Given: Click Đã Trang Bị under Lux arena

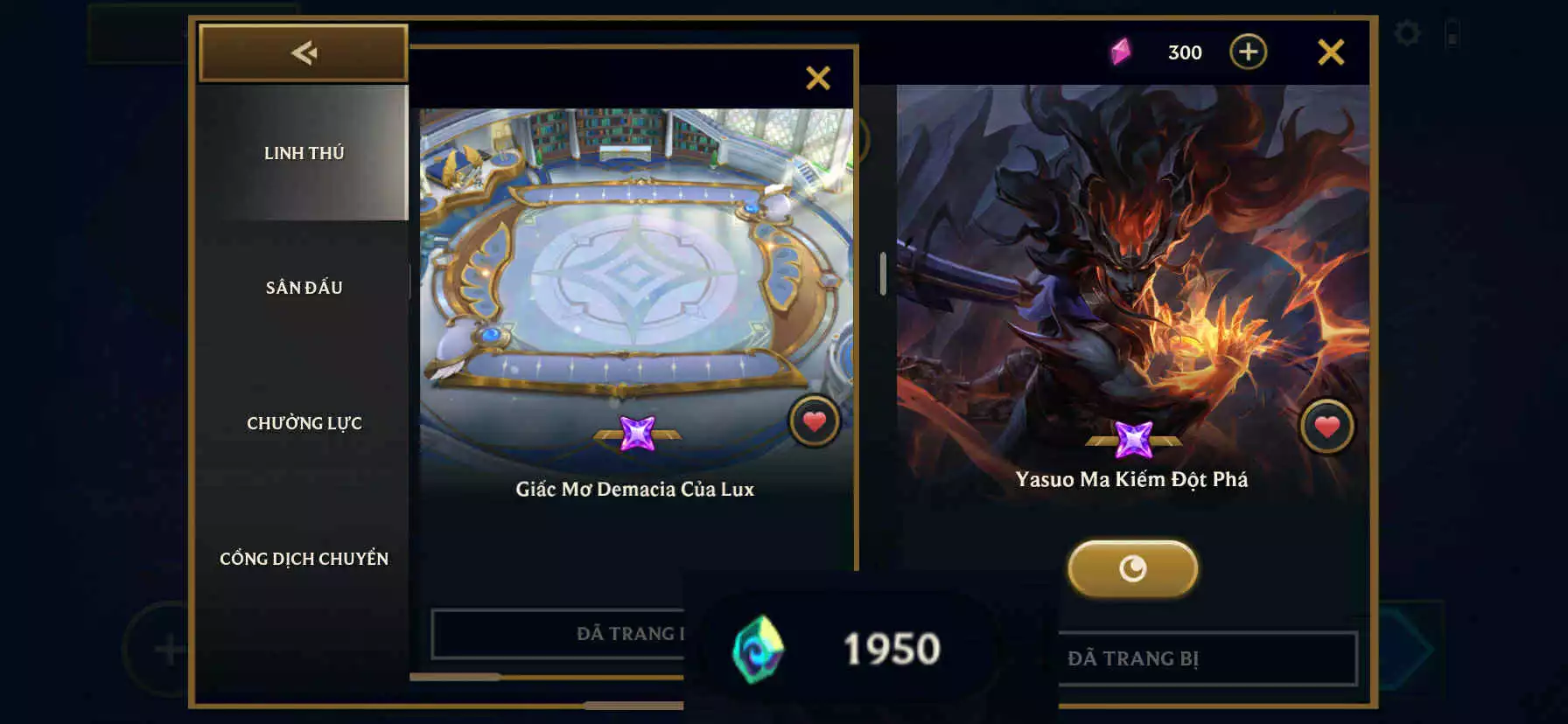Looking at the screenshot, I should [557, 634].
